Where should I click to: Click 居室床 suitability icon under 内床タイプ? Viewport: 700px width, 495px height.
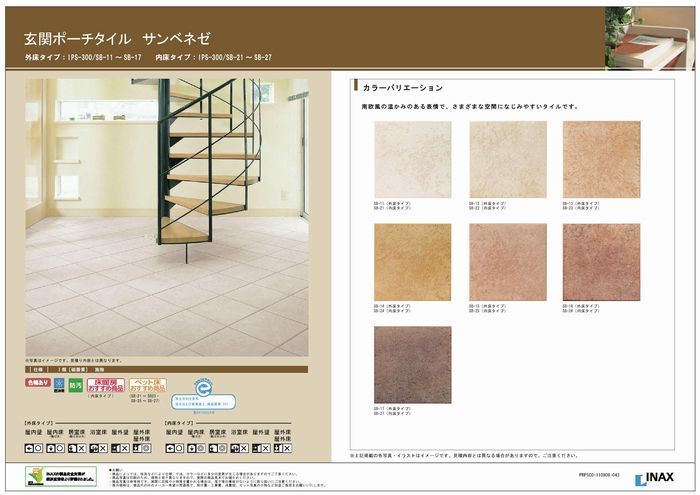[x=218, y=448]
